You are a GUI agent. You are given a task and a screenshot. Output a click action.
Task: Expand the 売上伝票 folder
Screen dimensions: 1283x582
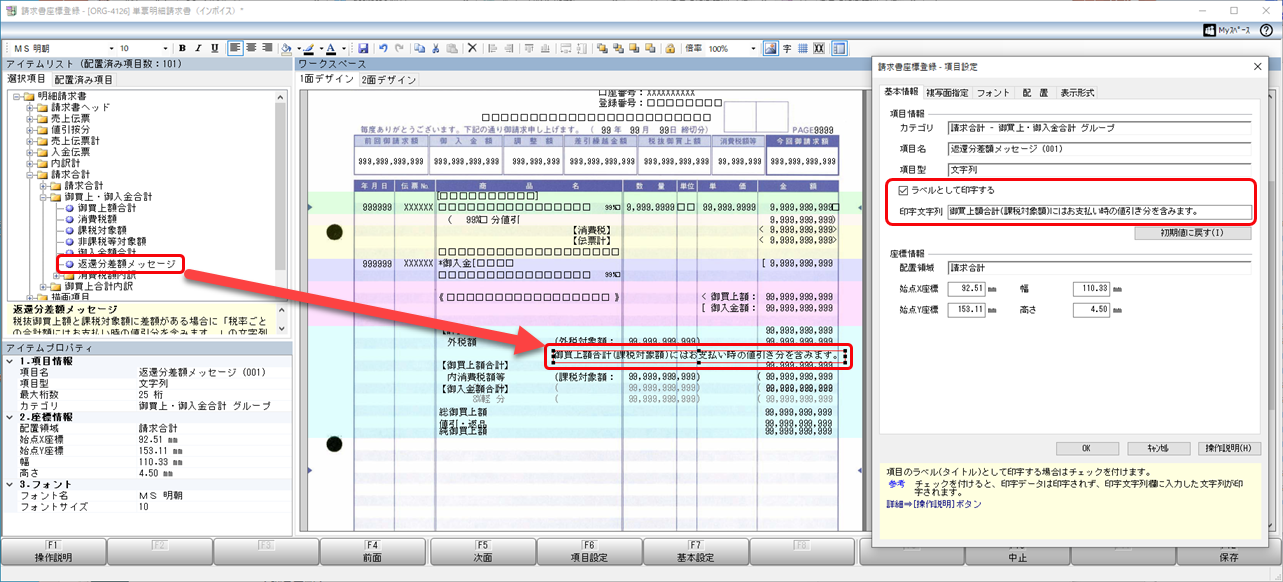(x=30, y=119)
